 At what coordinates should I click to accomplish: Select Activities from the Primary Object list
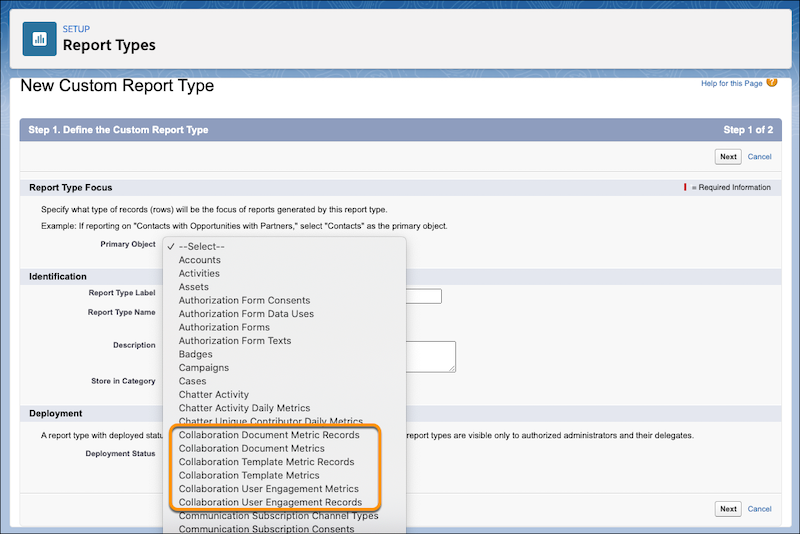pyautogui.click(x=284, y=273)
